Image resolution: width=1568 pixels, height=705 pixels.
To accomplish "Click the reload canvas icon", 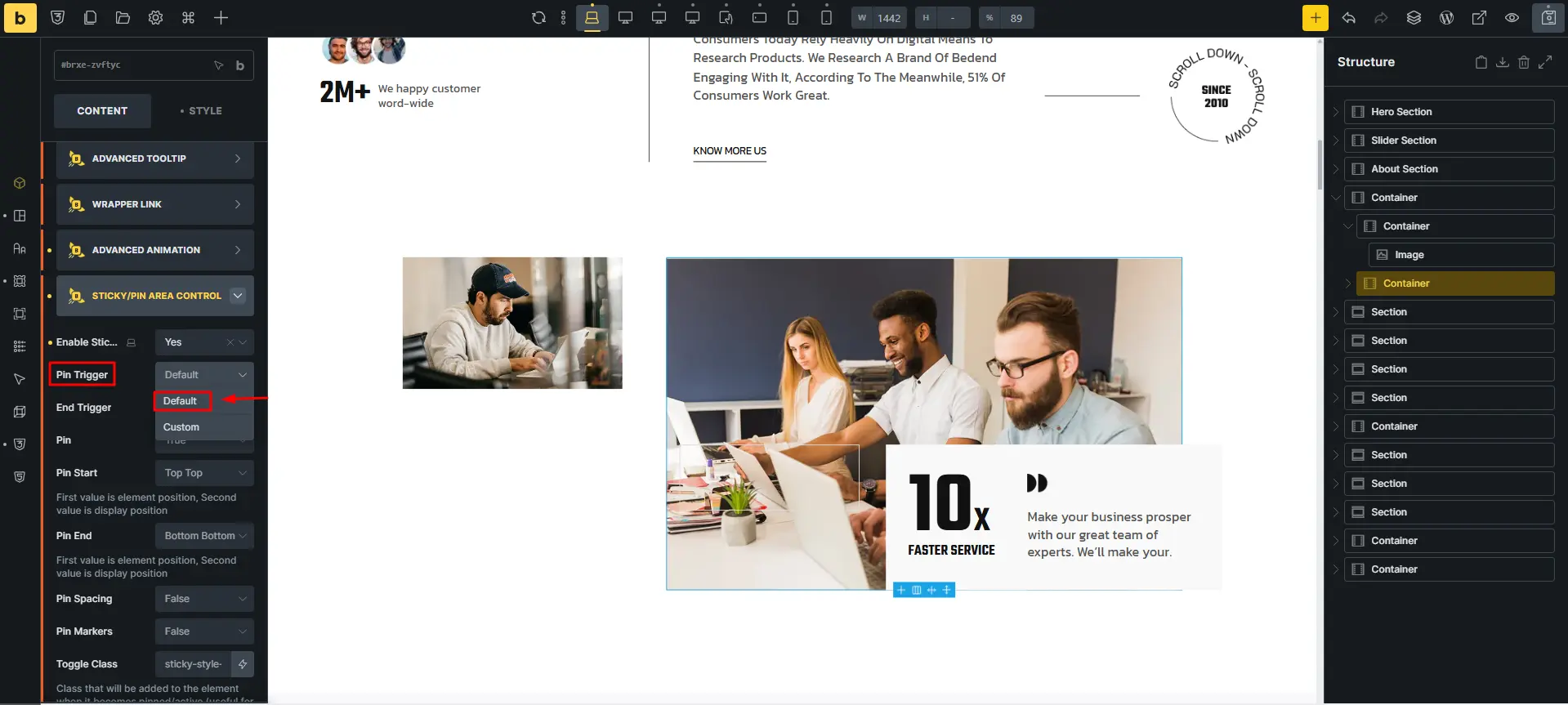I will tap(538, 18).
